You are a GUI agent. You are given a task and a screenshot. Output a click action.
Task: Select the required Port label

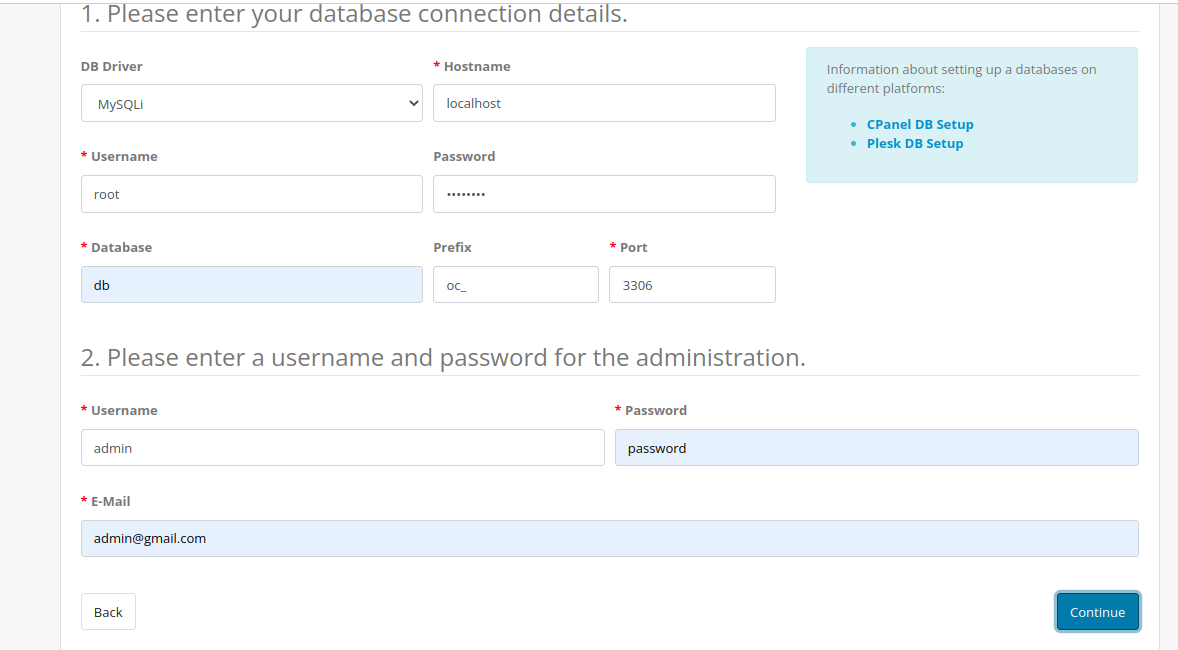[x=632, y=247]
